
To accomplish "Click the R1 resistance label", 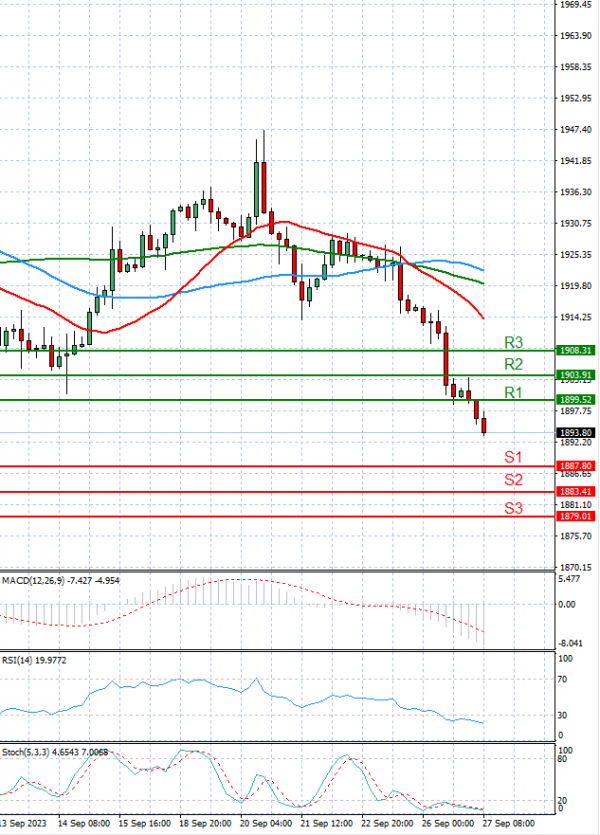I will tap(513, 392).
